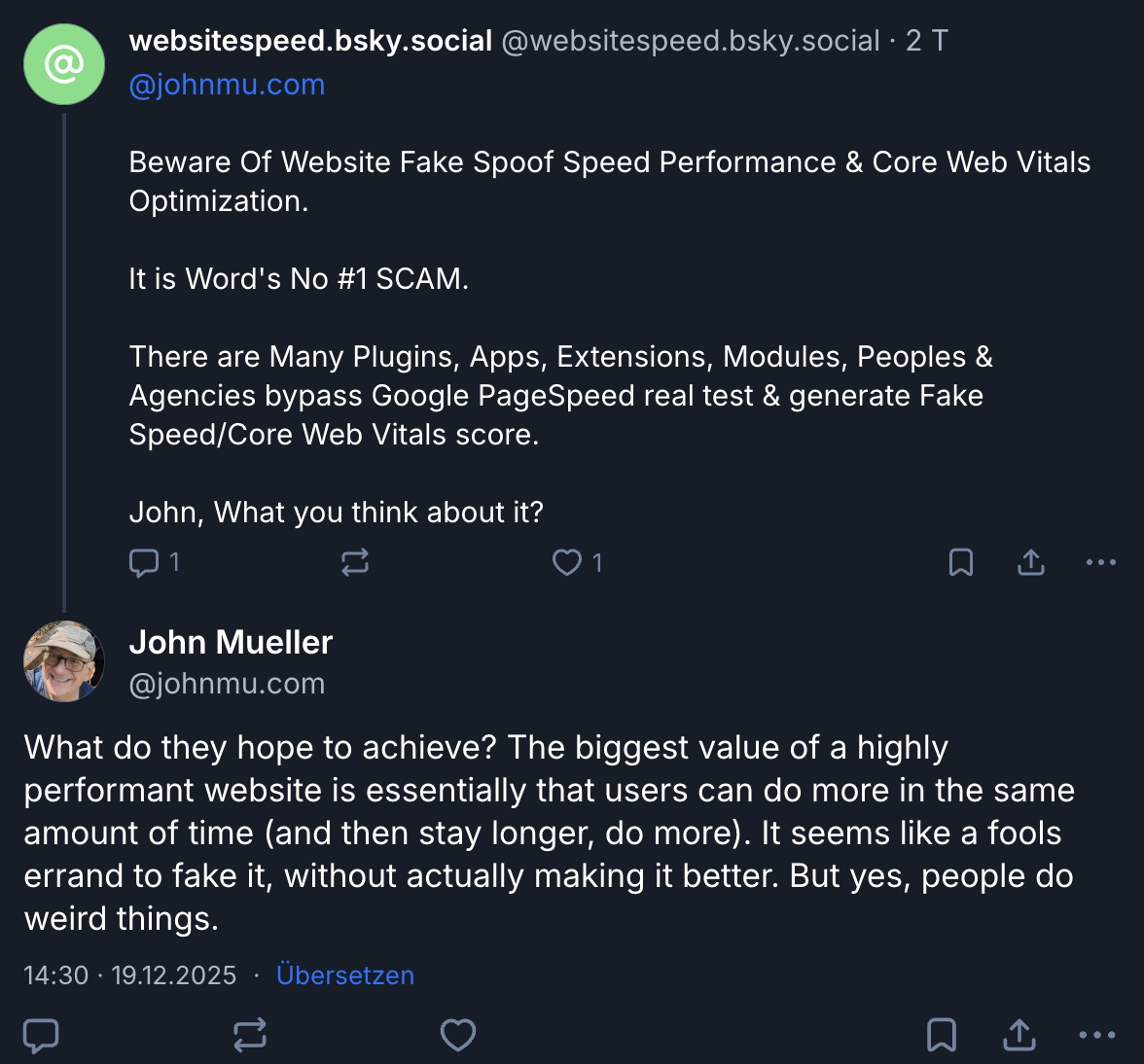This screenshot has height=1064, width=1144.
Task: Repost the websitespeed post
Action: point(354,562)
